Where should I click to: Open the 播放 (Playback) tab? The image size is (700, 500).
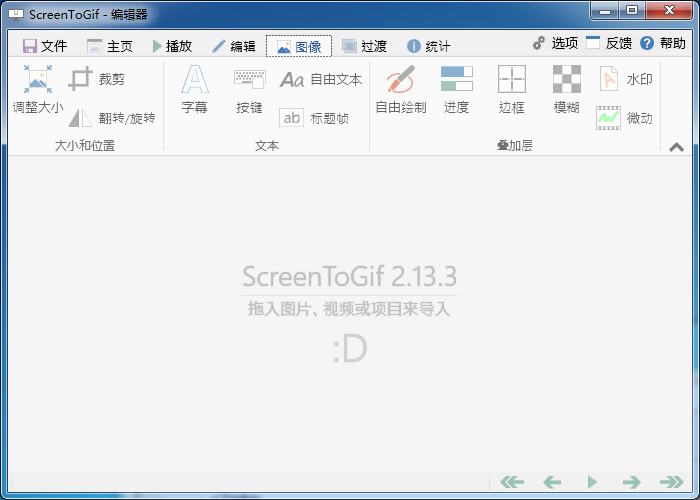[172, 46]
